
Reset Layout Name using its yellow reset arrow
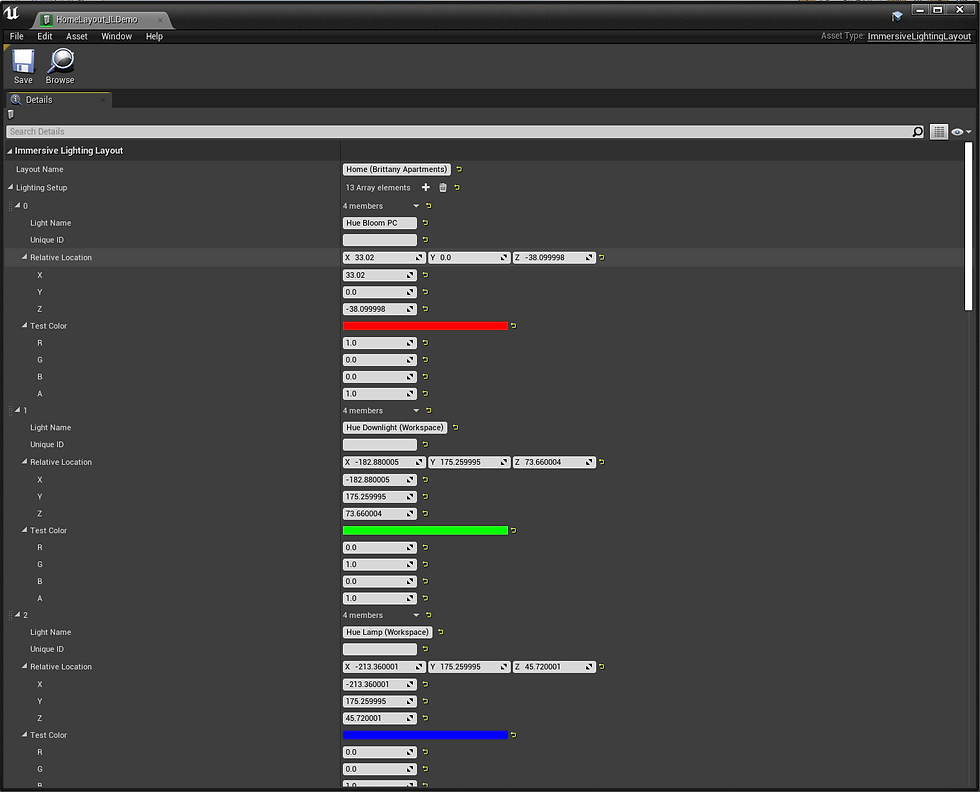click(x=458, y=169)
